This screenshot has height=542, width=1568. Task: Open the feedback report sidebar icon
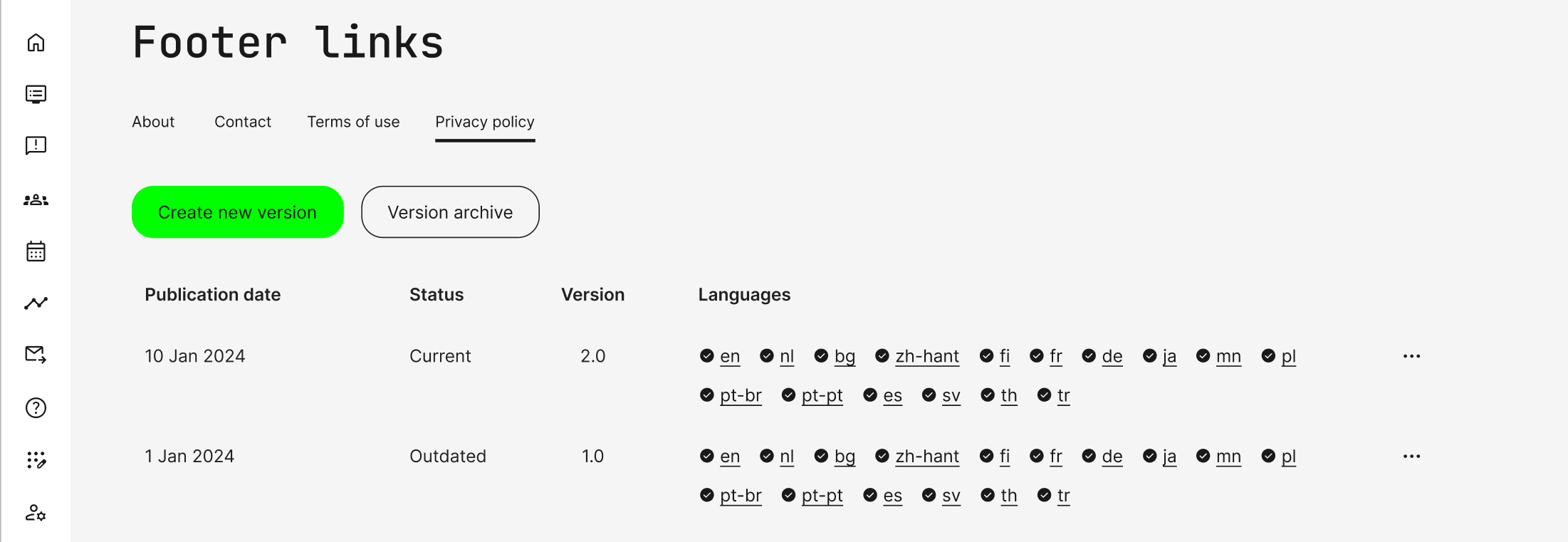(36, 146)
